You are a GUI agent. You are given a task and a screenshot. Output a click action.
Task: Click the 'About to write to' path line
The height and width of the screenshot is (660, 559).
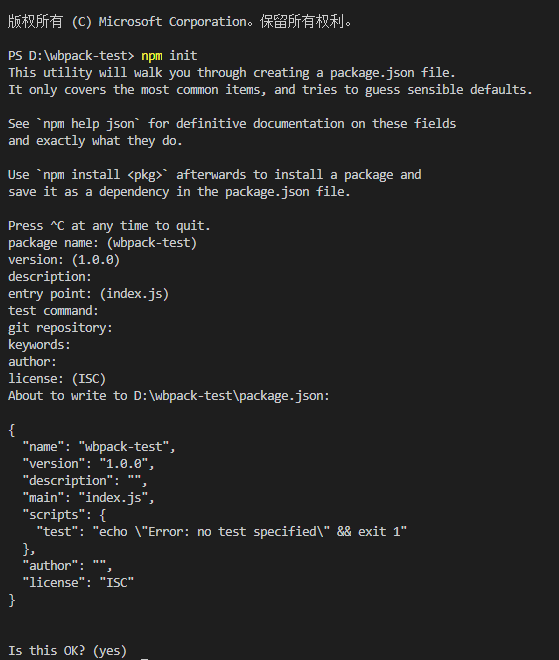pos(169,396)
